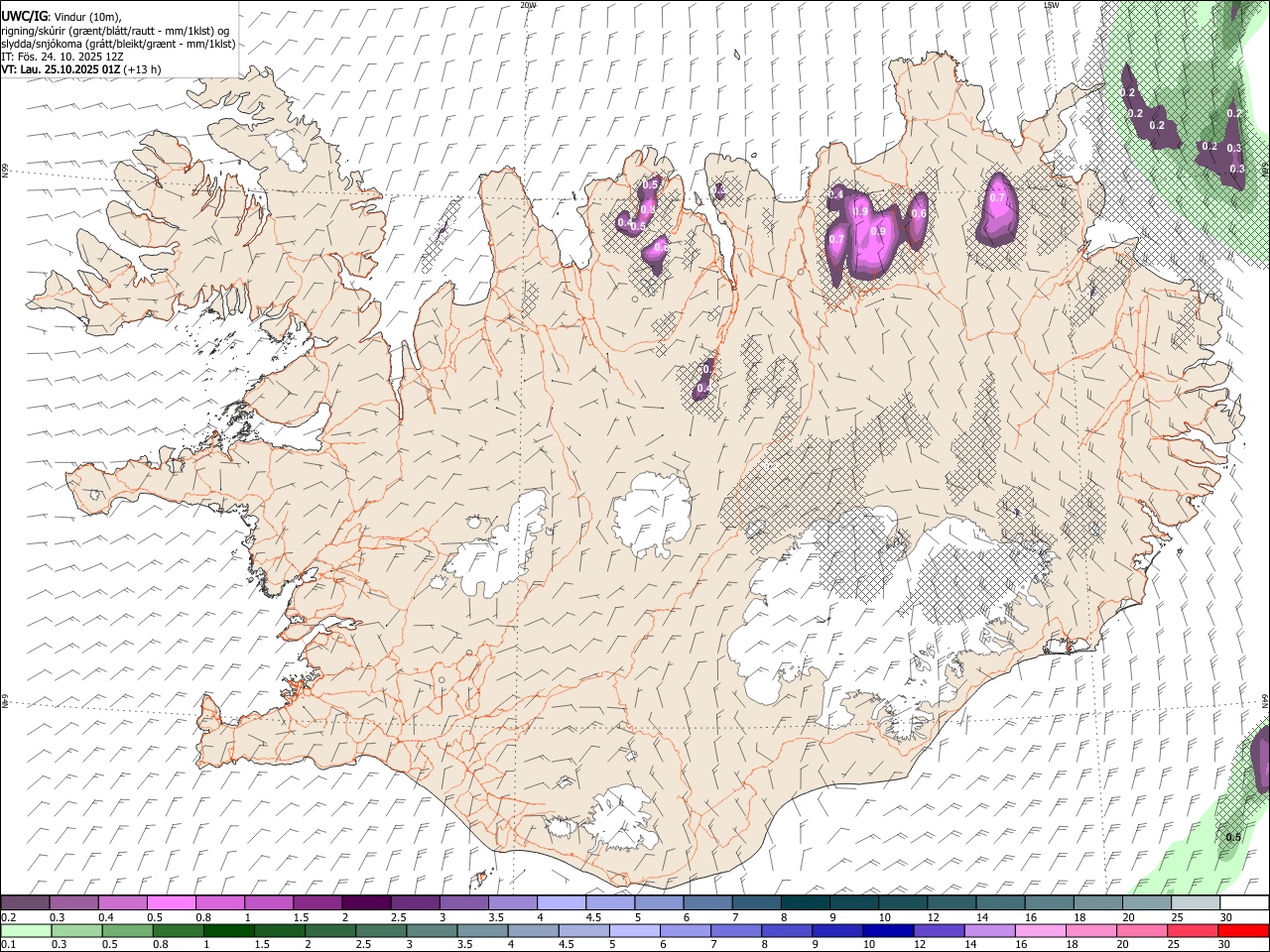
Task: Click the valid time "VT: Lau. 25.10.2025 01Z"
Action: coord(62,69)
